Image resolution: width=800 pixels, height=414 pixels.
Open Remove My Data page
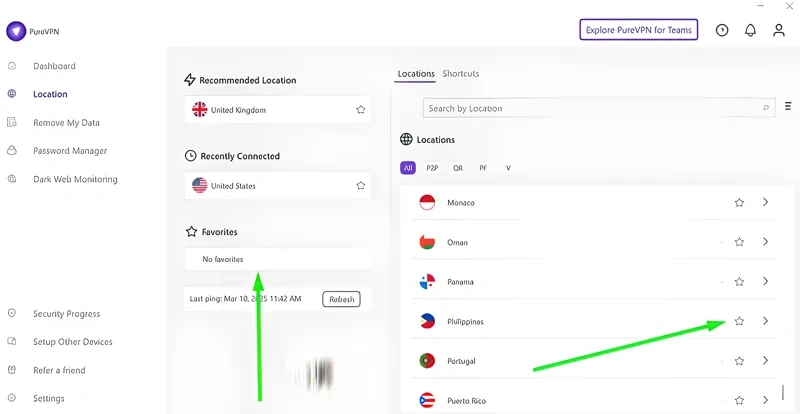point(66,123)
